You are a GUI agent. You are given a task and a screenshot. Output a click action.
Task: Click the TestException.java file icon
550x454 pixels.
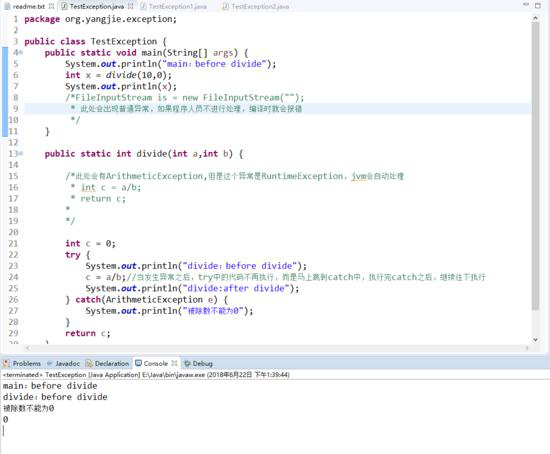(65, 6)
